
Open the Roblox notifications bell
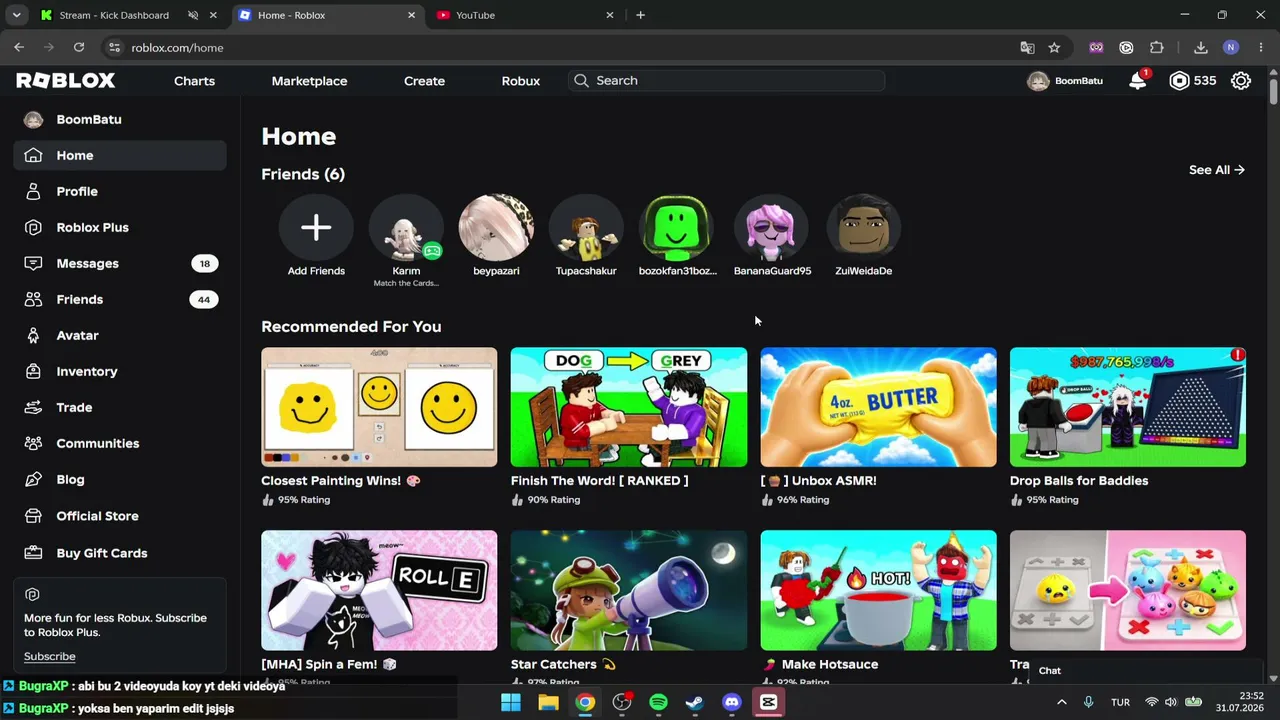pos(1138,81)
